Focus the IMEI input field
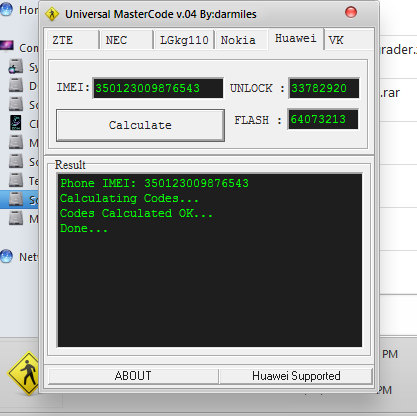Image resolution: width=417 pixels, height=416 pixels. tap(158, 88)
